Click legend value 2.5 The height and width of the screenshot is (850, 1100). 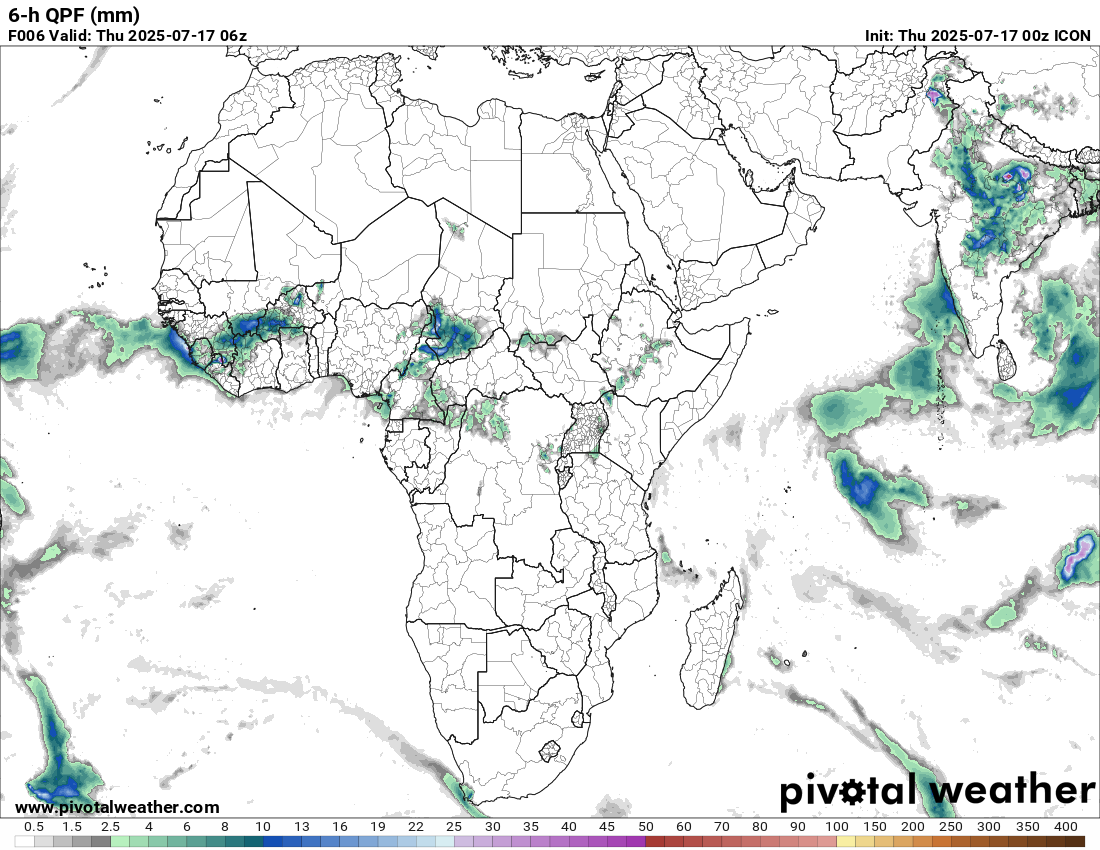coord(110,827)
